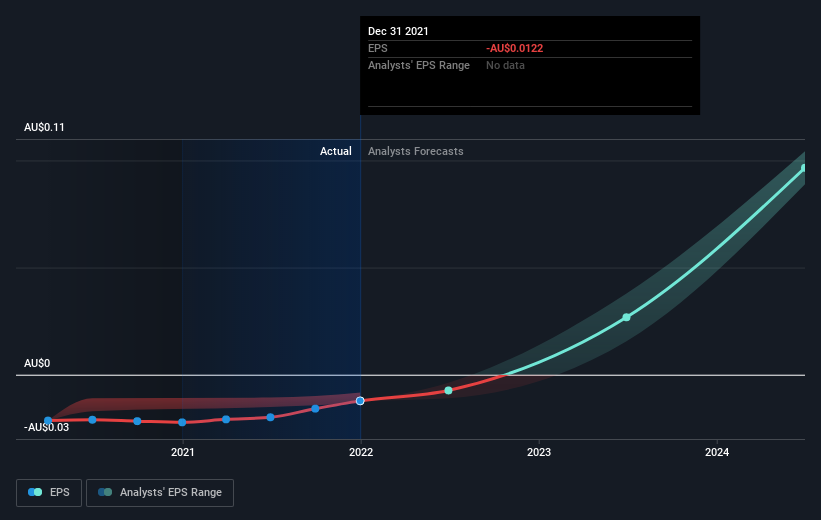Viewport: 821px width, 520px height.
Task: Click the 2023 x-axis label
Action: pos(539,452)
